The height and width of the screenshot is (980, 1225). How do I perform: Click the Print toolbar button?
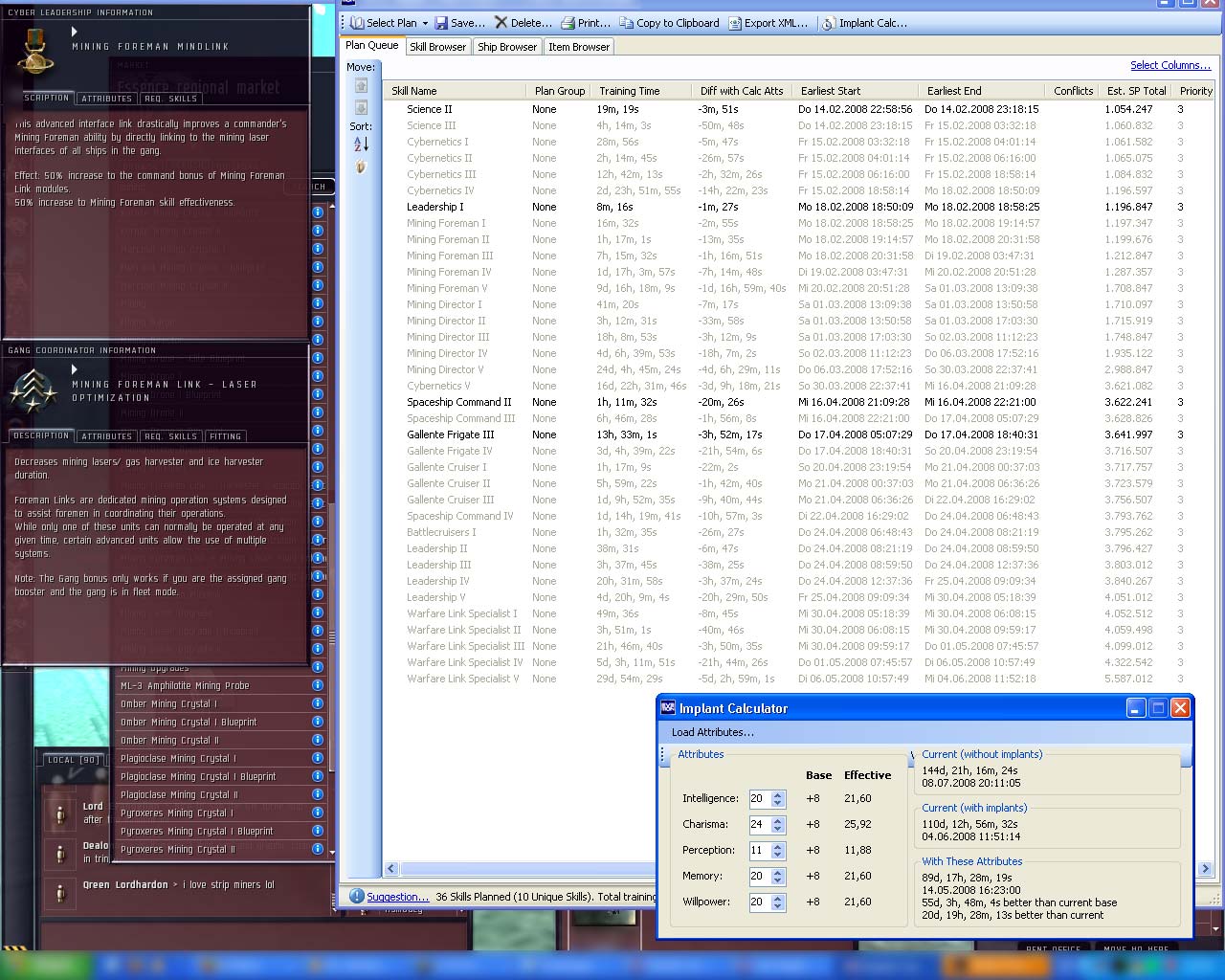coord(585,23)
